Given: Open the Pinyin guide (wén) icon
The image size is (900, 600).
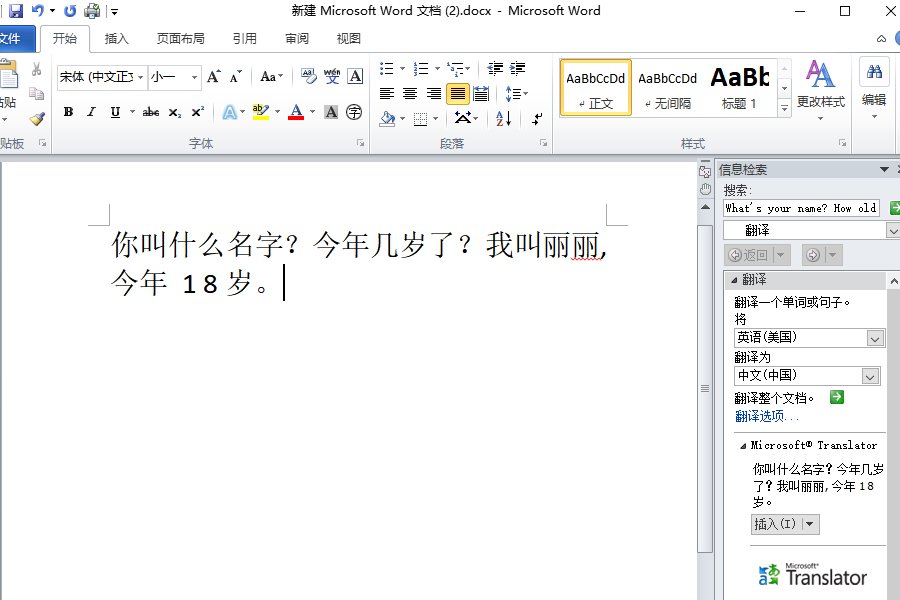Looking at the screenshot, I should 331,76.
